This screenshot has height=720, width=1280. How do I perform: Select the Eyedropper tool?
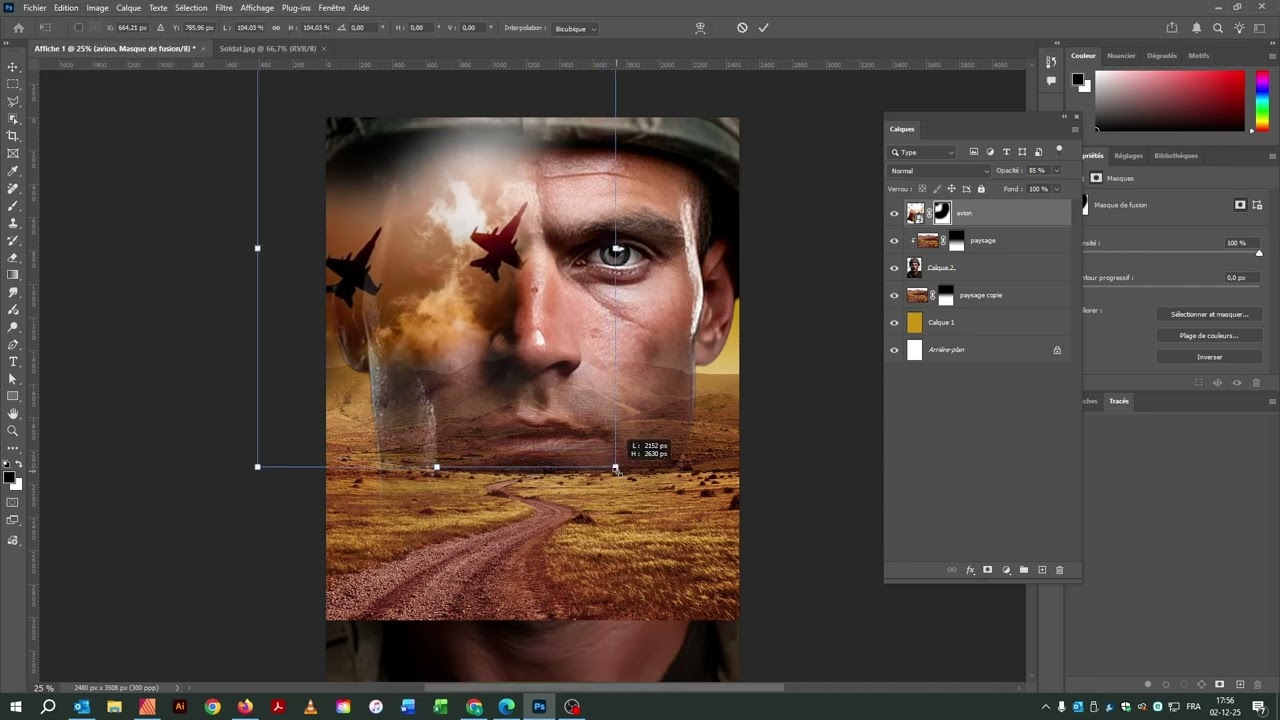coord(13,171)
